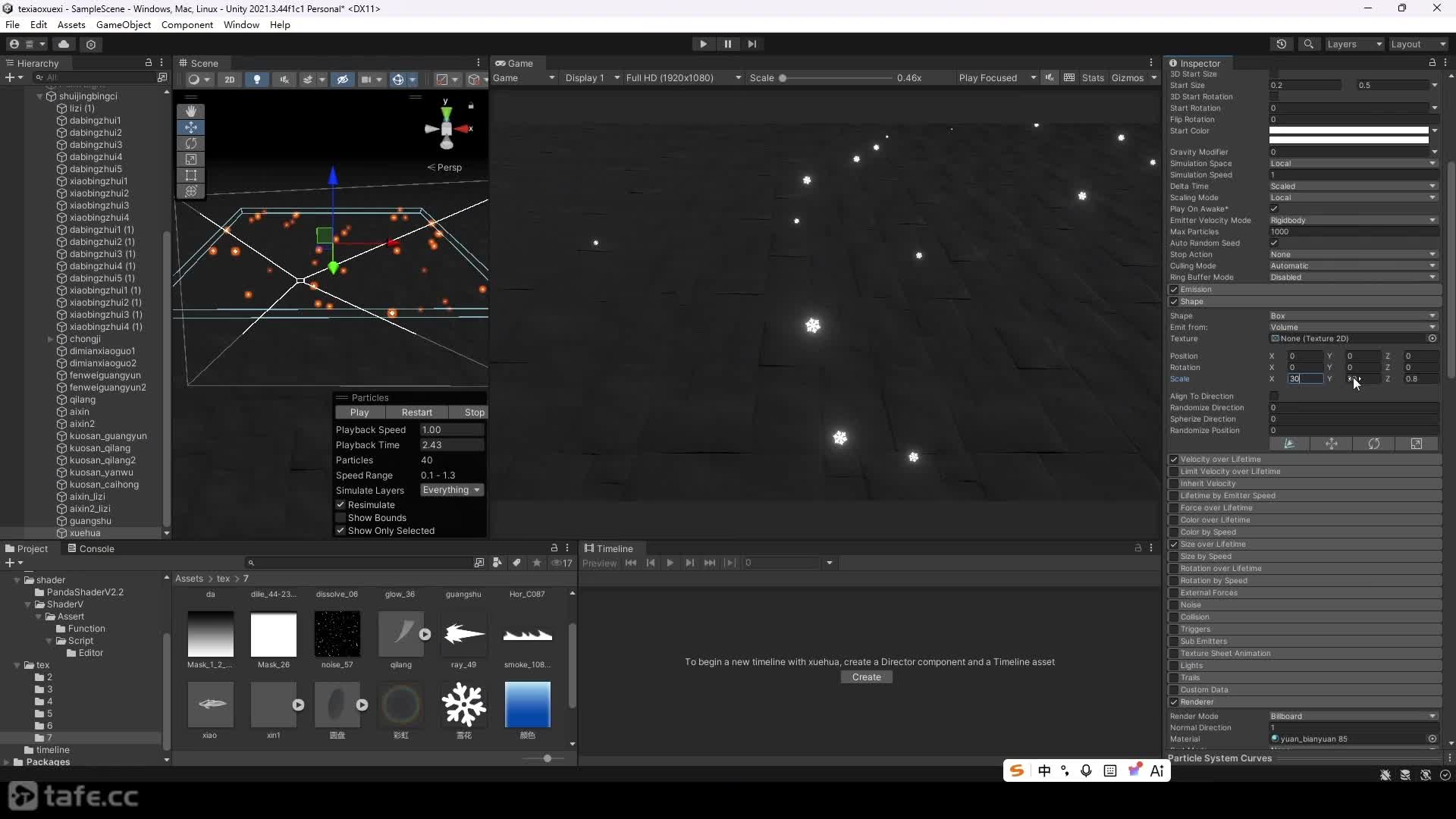Click the Play mode button
Viewport: 1456px width, 819px height.
(x=703, y=44)
